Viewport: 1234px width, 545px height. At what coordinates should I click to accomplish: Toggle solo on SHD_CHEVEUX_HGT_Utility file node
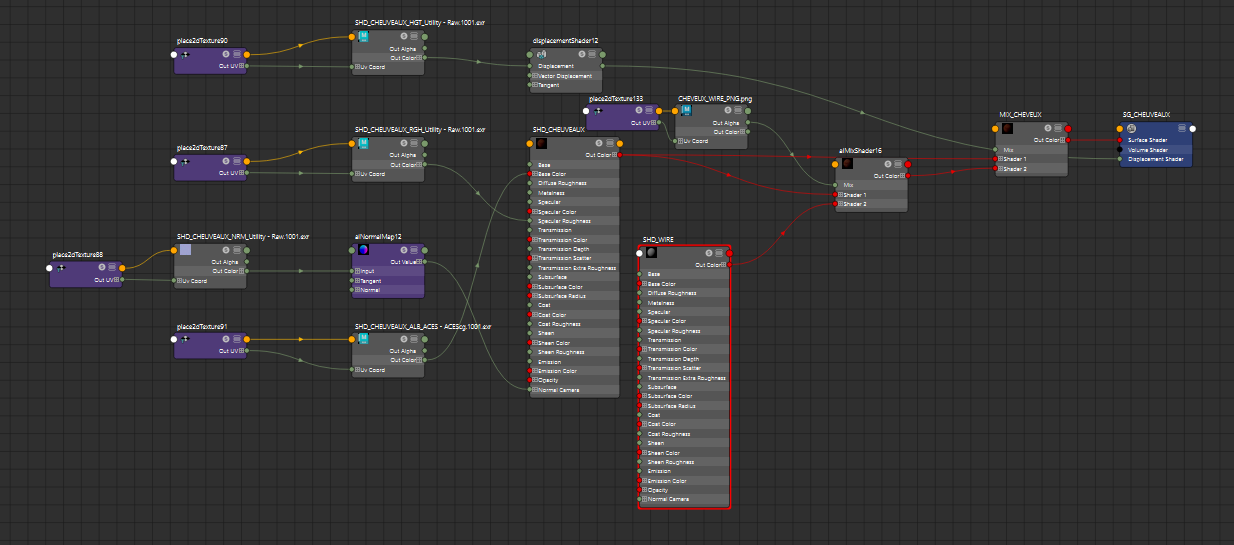pos(404,36)
